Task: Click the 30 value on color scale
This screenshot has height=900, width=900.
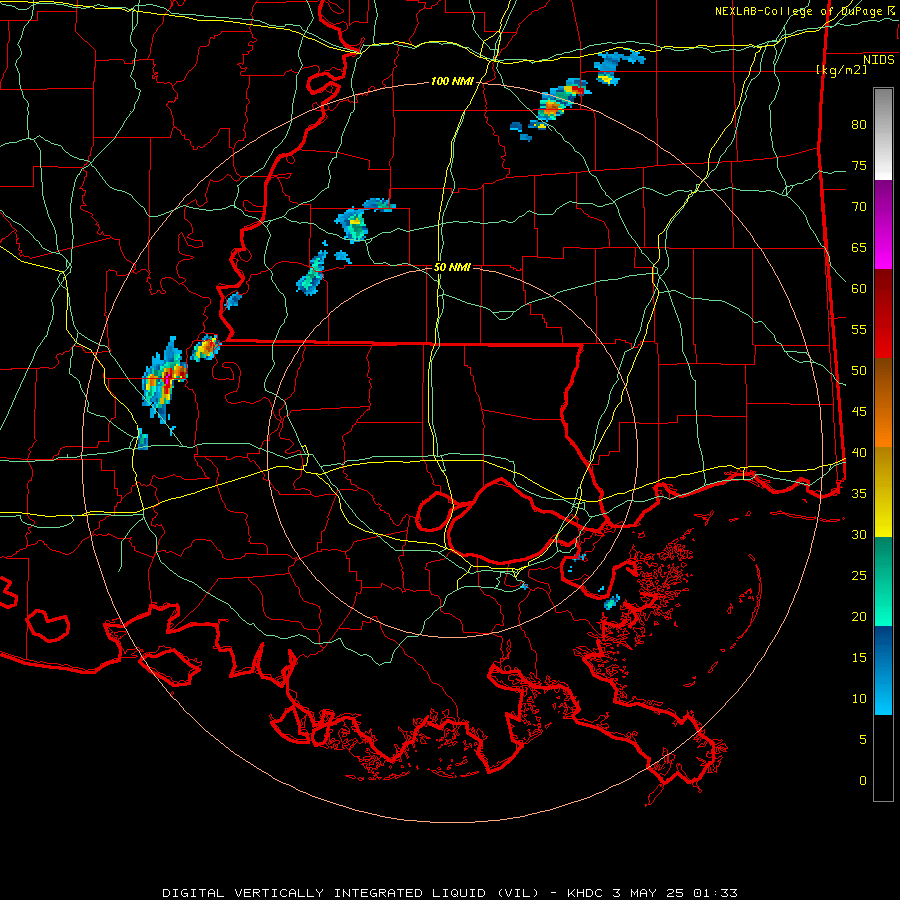Action: [x=859, y=535]
